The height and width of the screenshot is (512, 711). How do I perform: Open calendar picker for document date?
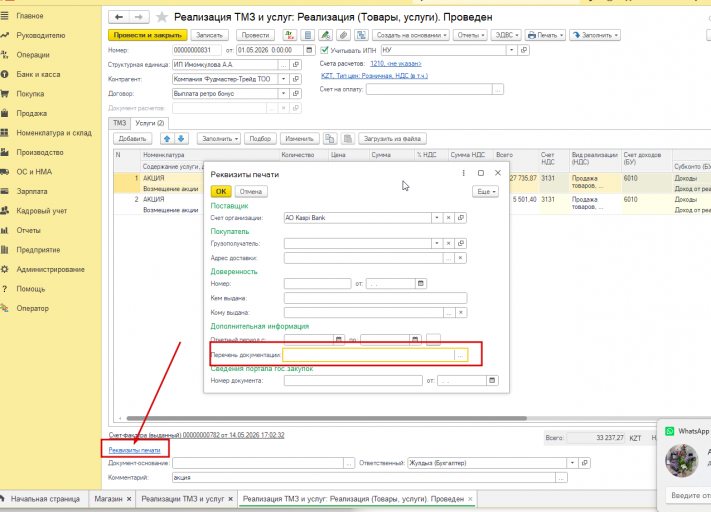pos(309,50)
